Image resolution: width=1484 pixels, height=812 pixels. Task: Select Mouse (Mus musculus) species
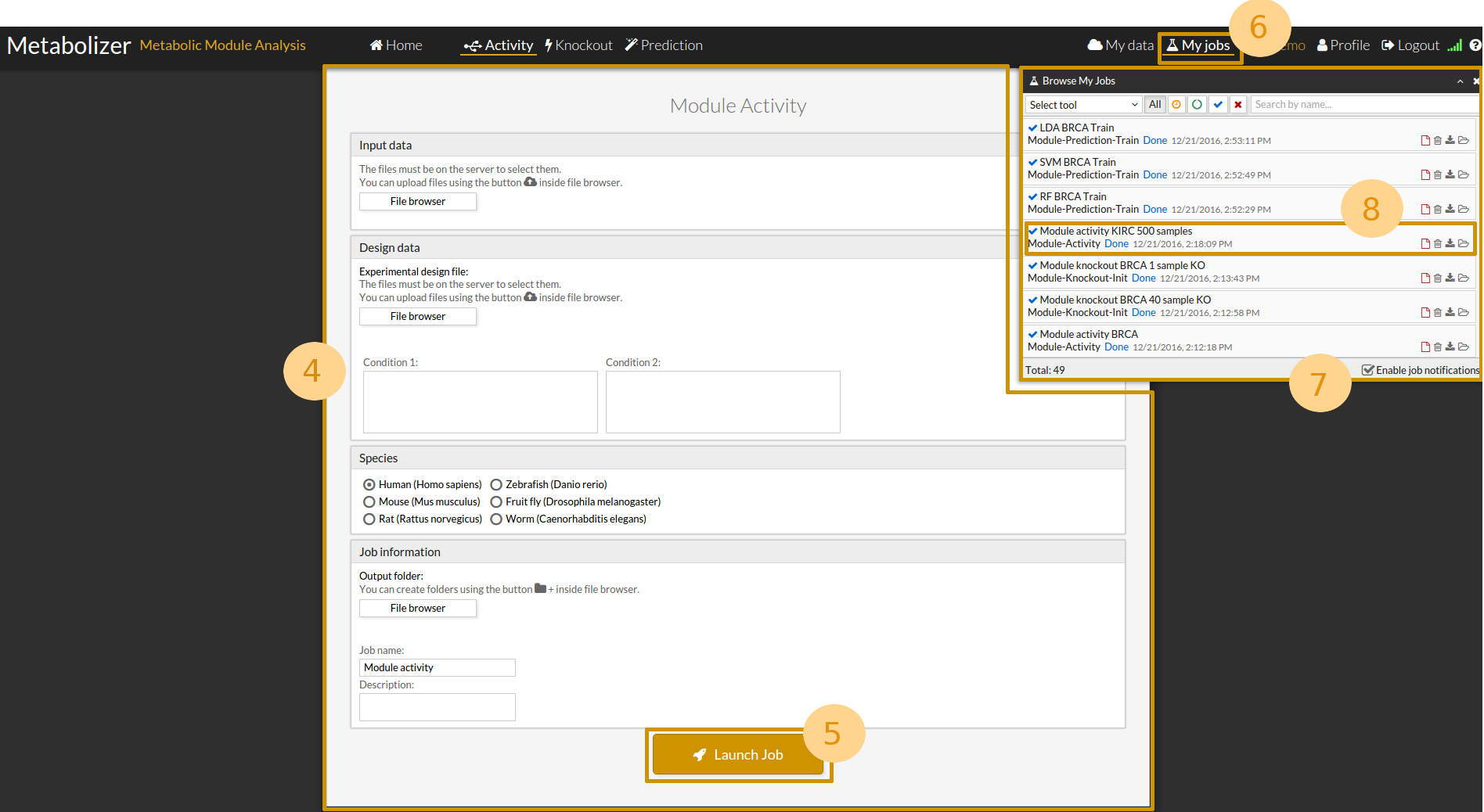[369, 502]
